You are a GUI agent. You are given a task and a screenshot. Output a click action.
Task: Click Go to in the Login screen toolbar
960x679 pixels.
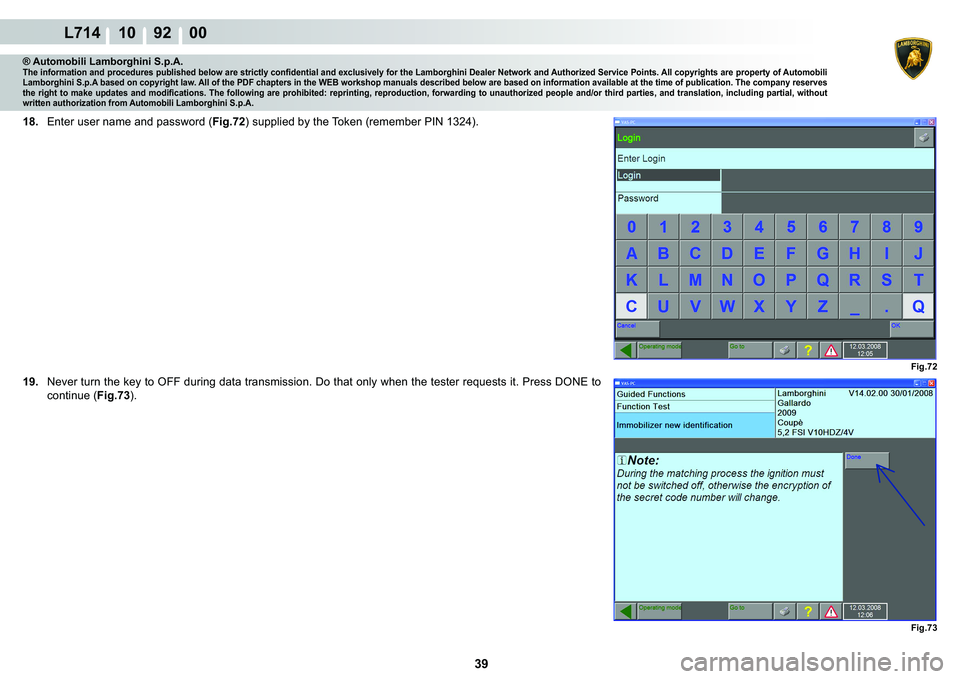coord(750,350)
